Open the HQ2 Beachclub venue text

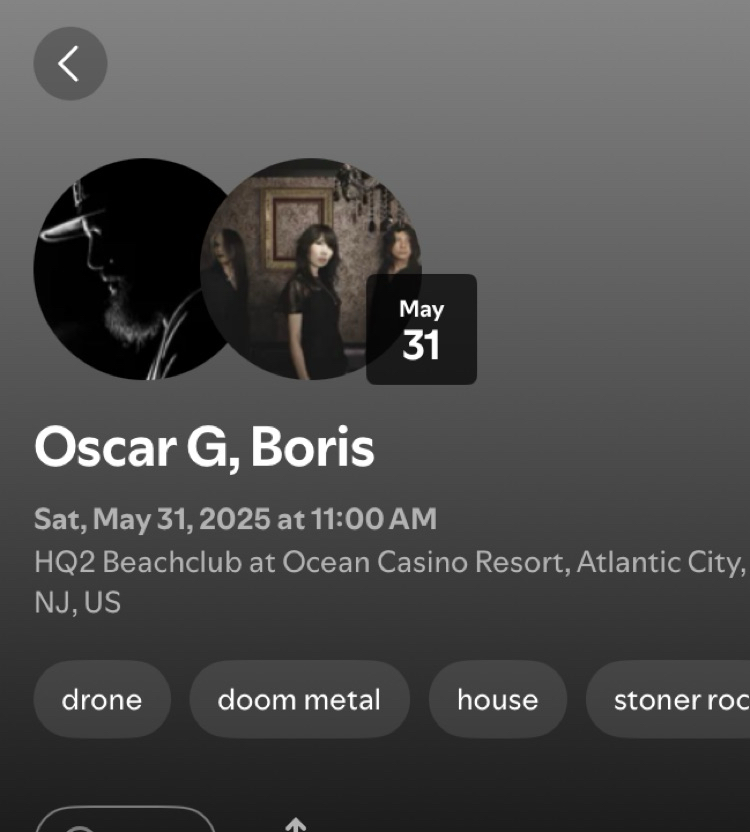(138, 562)
